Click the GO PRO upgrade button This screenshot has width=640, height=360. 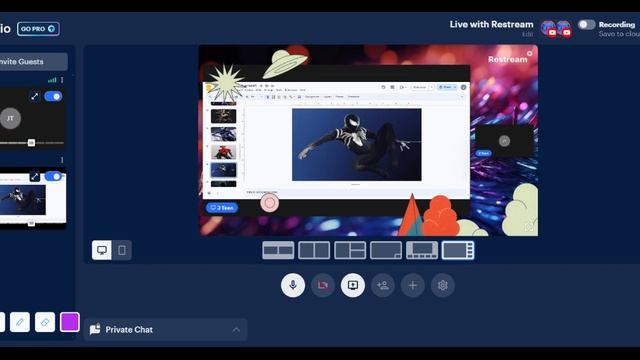(38, 29)
